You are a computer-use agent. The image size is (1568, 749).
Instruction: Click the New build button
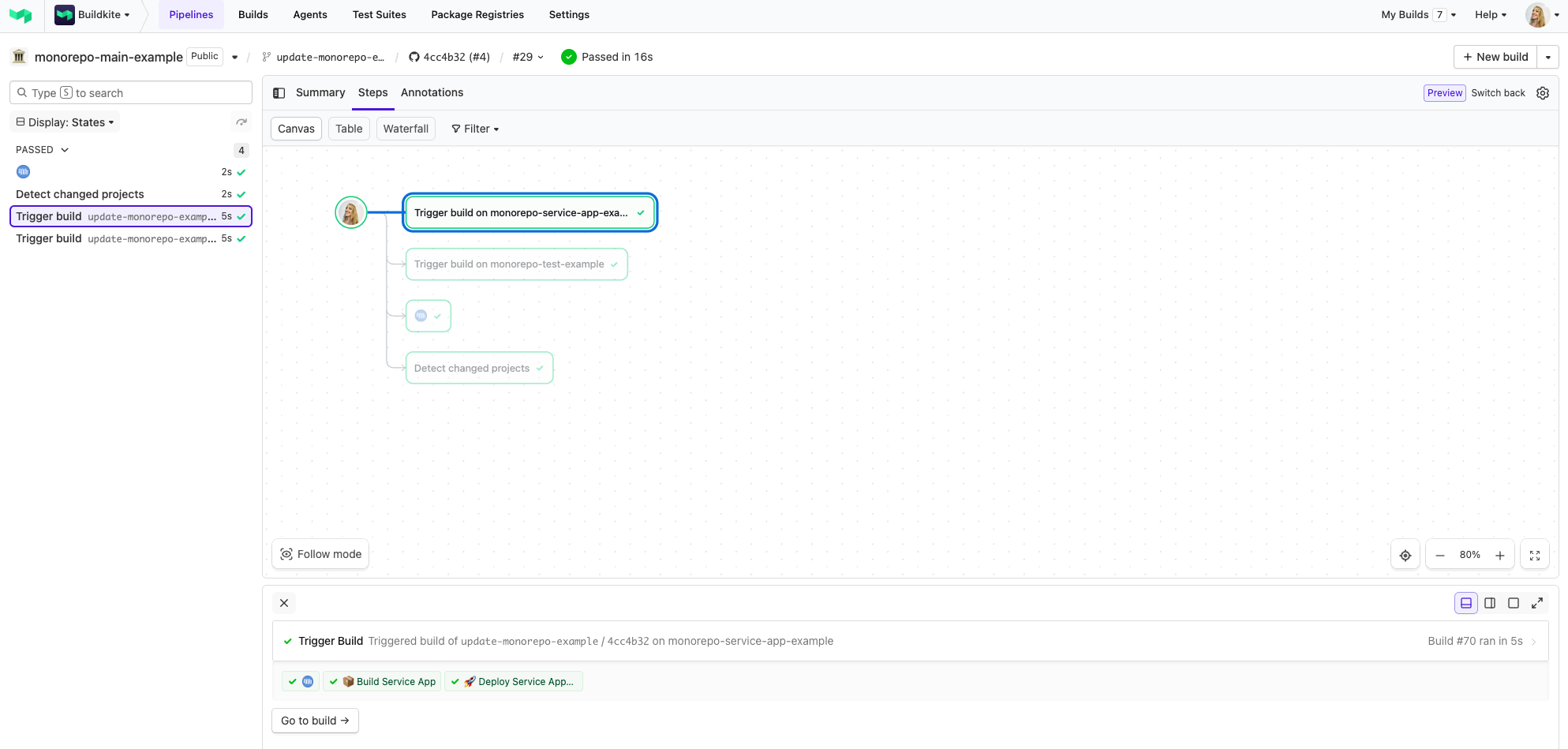click(1495, 57)
